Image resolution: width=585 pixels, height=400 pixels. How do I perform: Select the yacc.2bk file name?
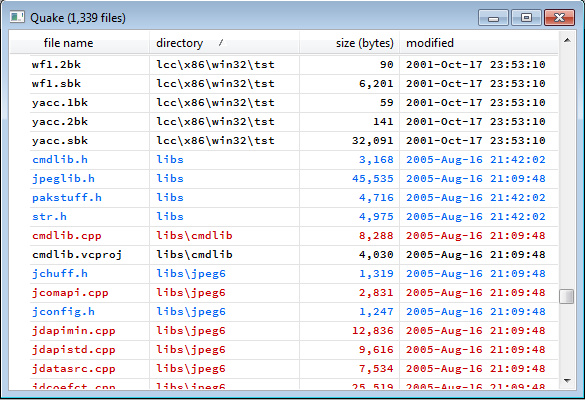click(x=60, y=122)
